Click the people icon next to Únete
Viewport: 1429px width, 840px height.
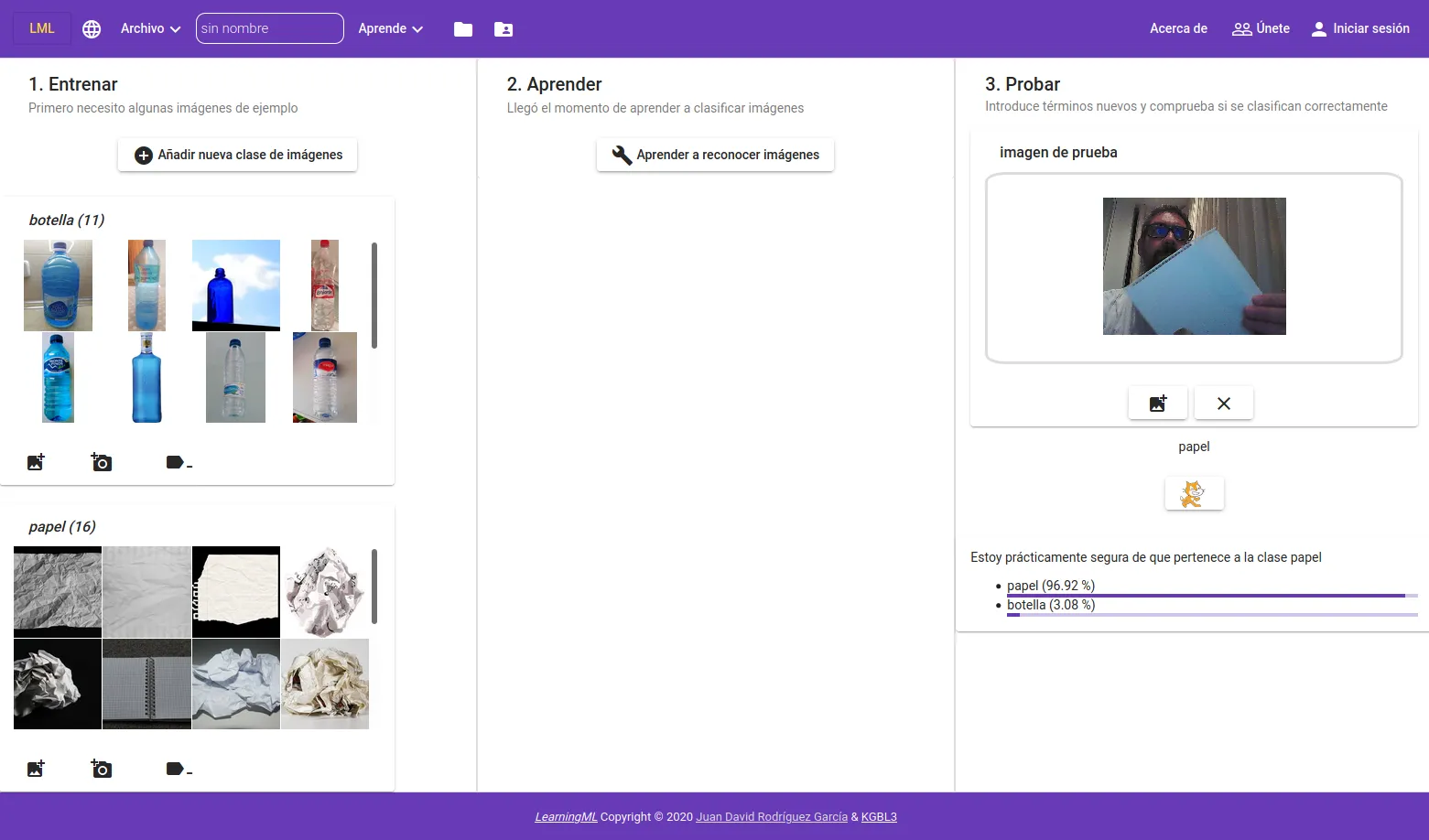click(1242, 29)
